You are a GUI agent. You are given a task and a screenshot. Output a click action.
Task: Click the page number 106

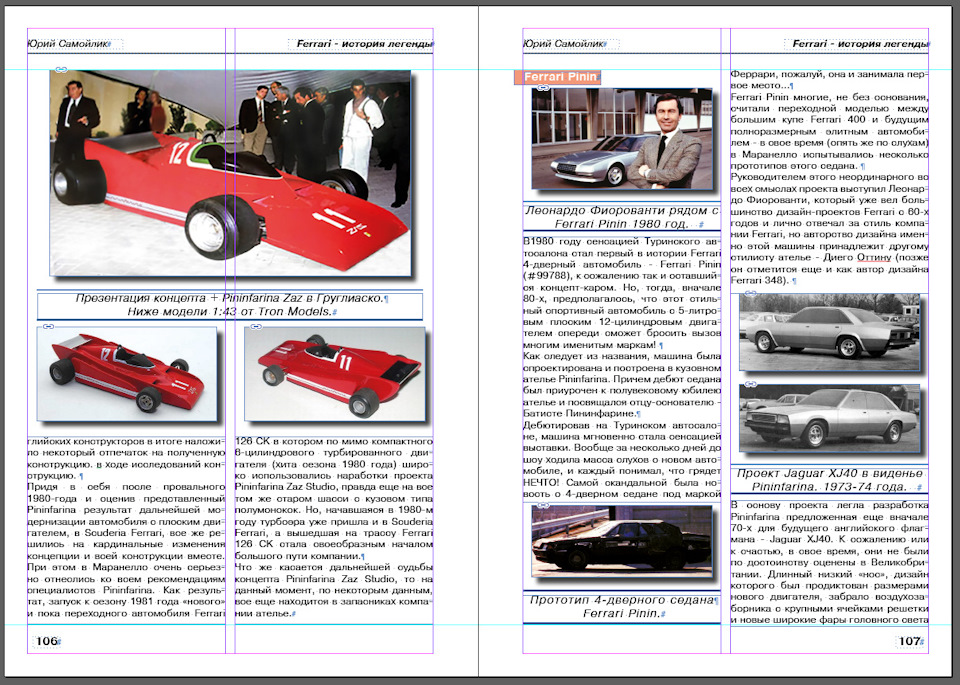(x=47, y=641)
